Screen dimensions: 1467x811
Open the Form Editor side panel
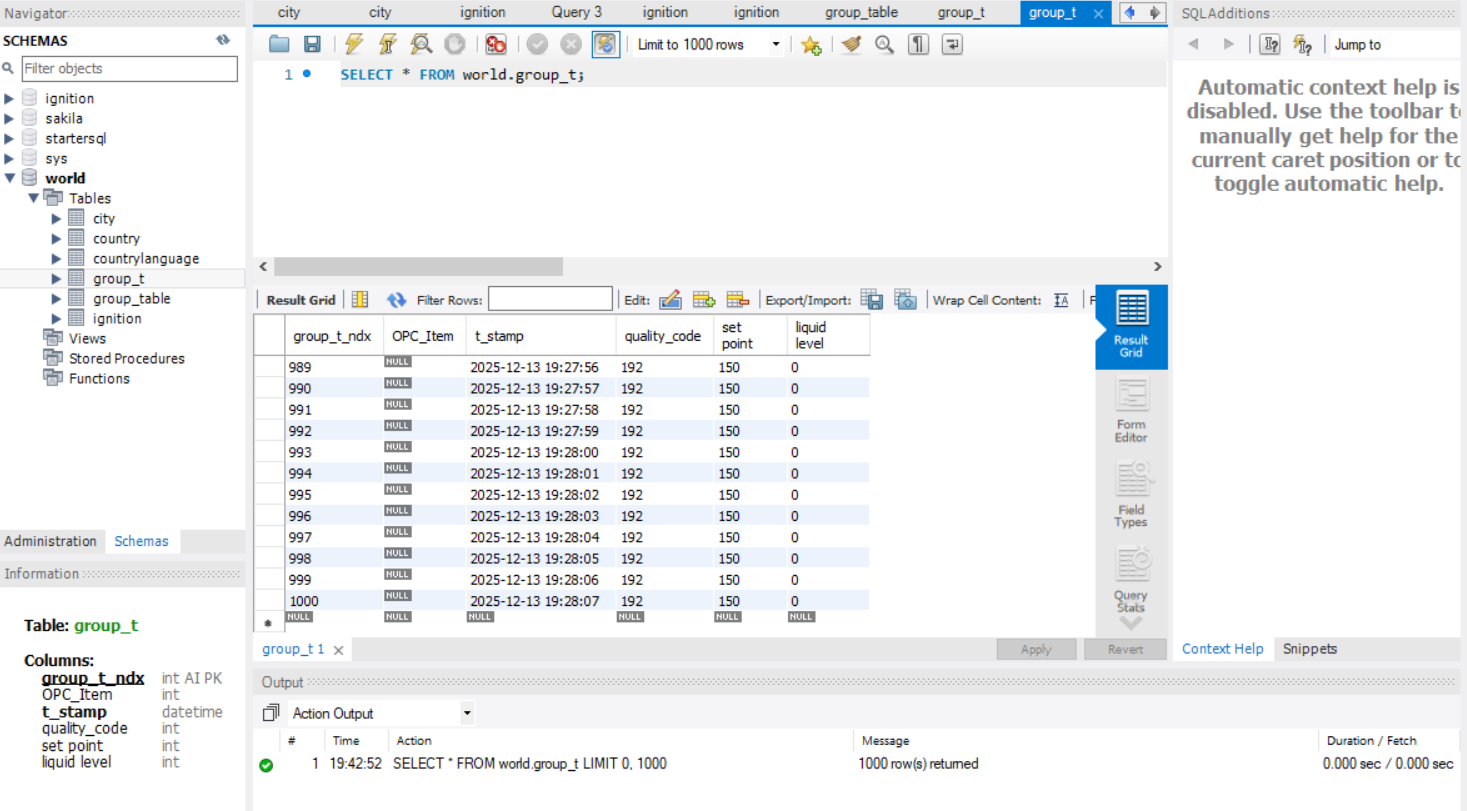pyautogui.click(x=1131, y=411)
